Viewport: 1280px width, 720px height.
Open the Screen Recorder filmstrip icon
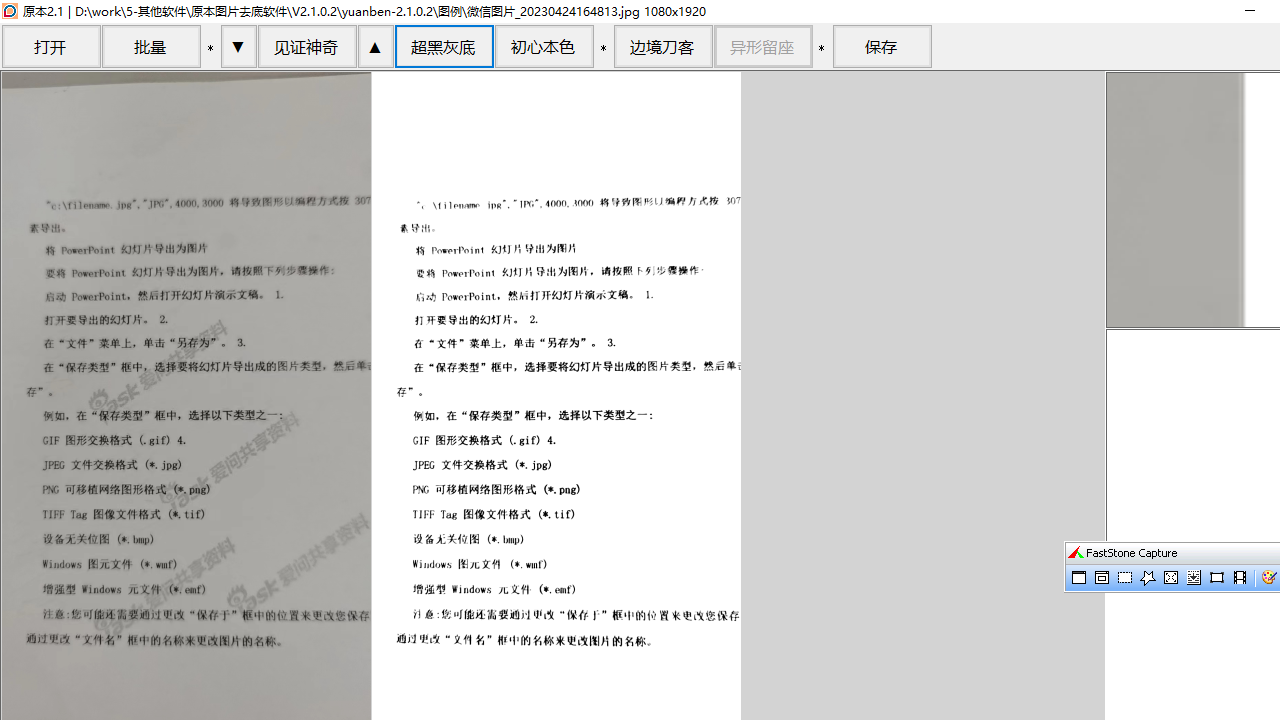(x=1240, y=577)
